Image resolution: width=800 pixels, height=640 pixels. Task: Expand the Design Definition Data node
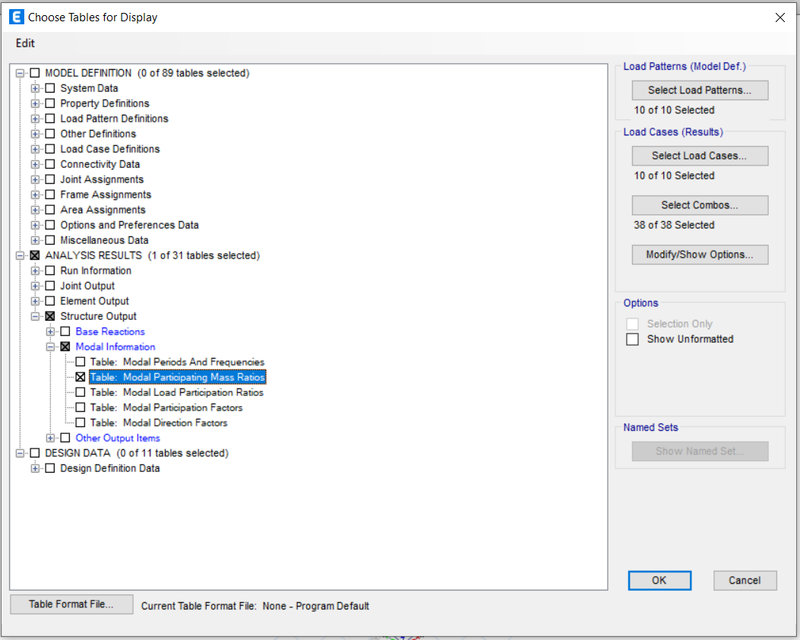[x=35, y=469]
